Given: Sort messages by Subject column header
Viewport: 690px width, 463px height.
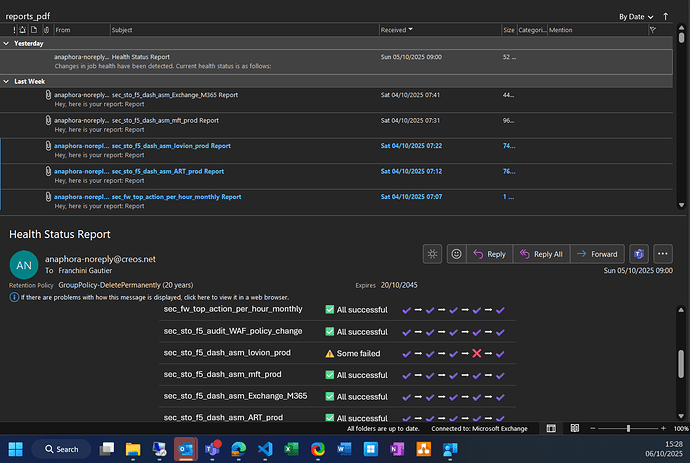Looking at the screenshot, I should pyautogui.click(x=122, y=31).
